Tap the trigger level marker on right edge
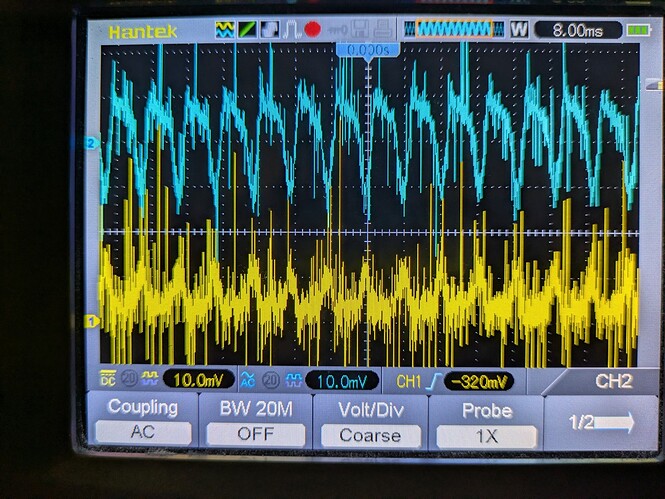This screenshot has width=665, height=499. 654,85
